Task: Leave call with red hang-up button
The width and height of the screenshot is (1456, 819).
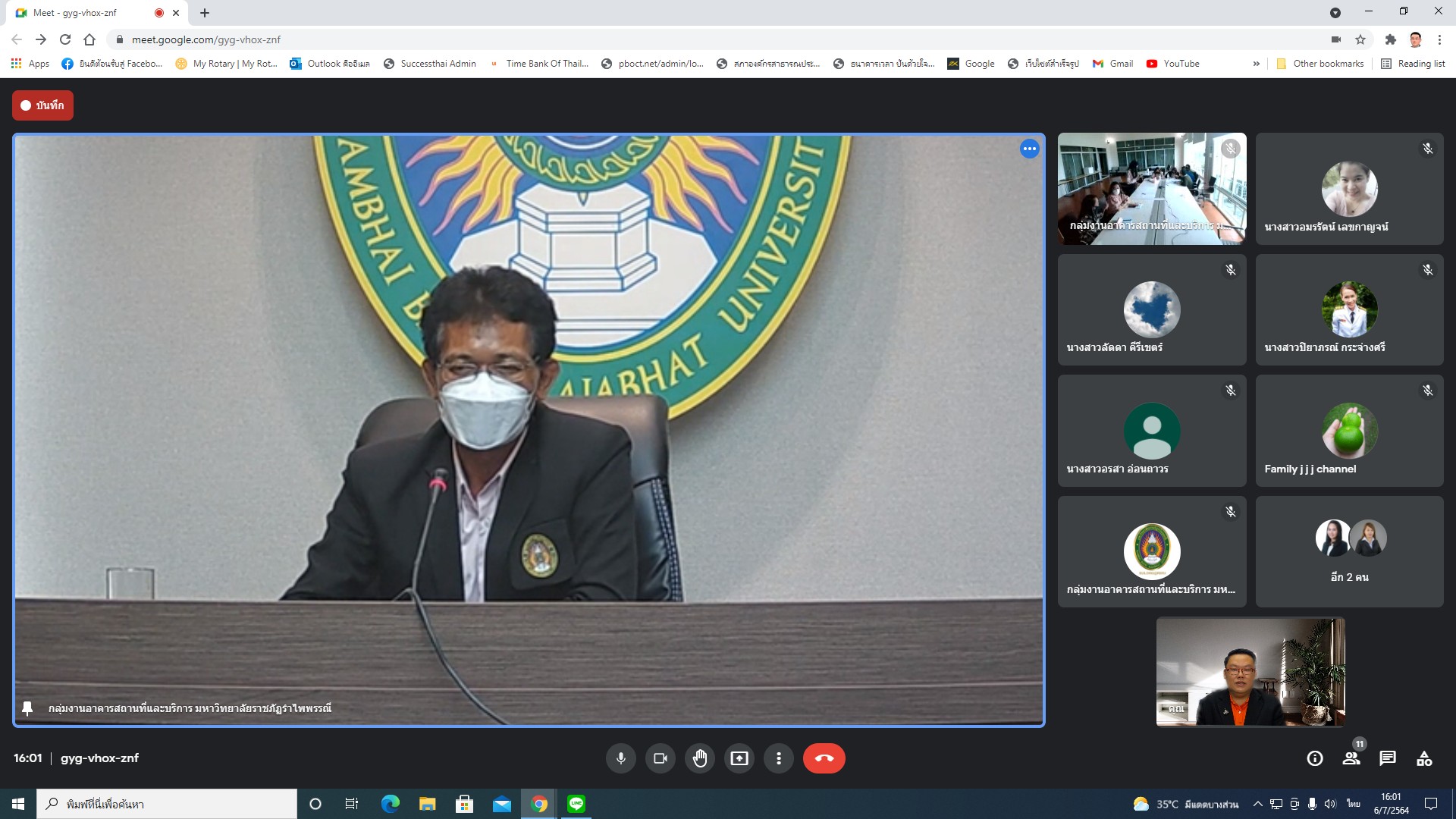Action: click(824, 758)
